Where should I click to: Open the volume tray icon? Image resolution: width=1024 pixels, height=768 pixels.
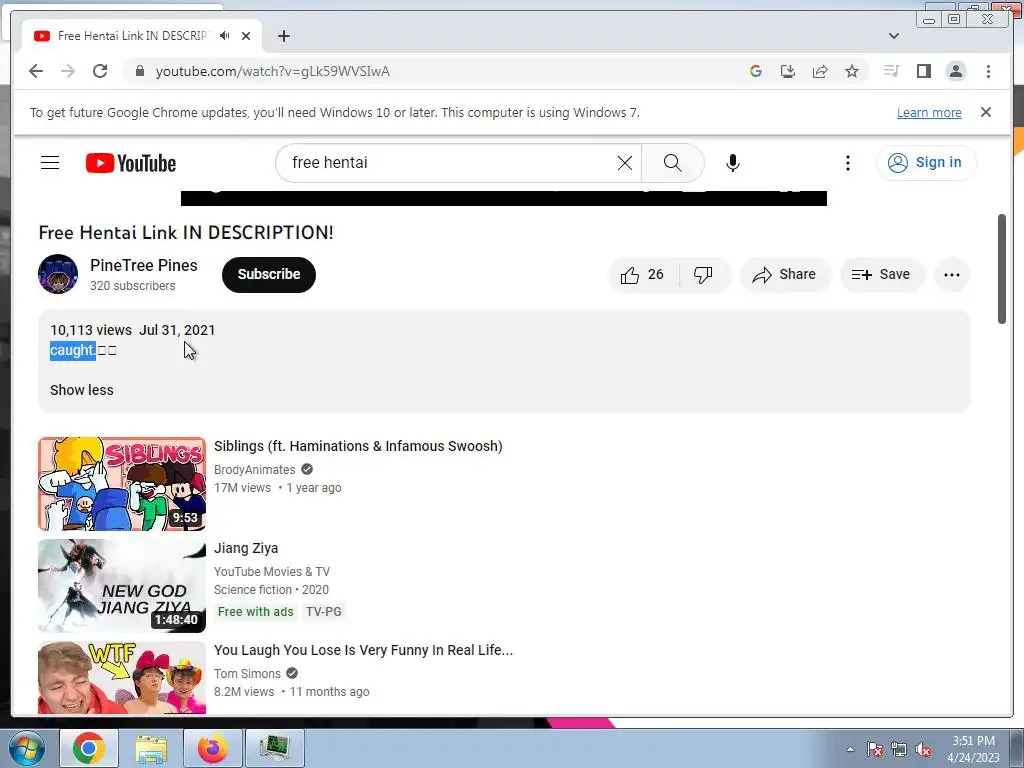coord(923,749)
